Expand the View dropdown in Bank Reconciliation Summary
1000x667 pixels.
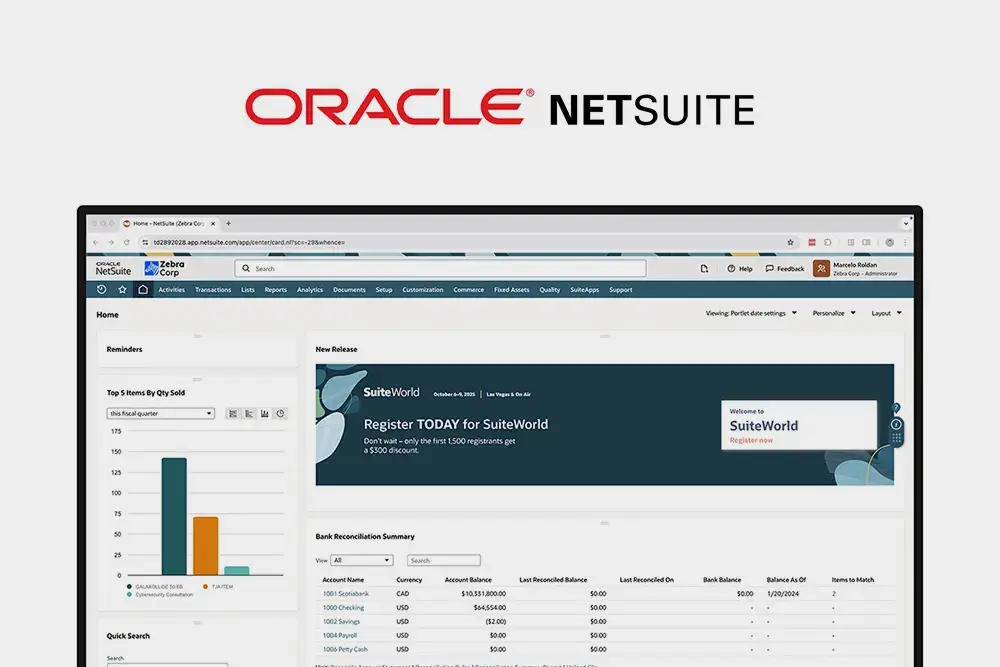361,560
